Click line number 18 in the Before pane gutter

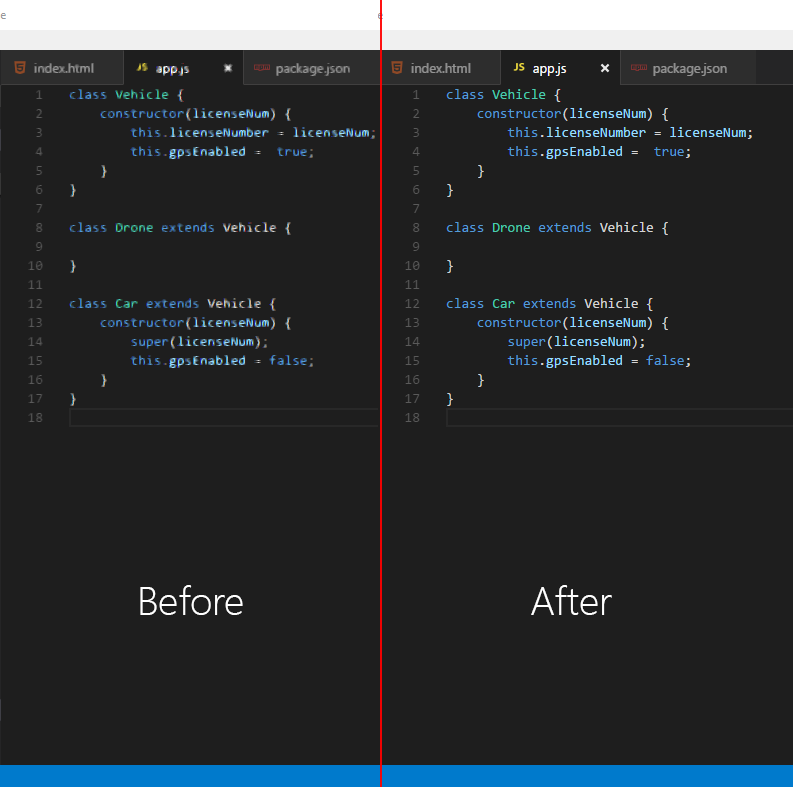35,418
